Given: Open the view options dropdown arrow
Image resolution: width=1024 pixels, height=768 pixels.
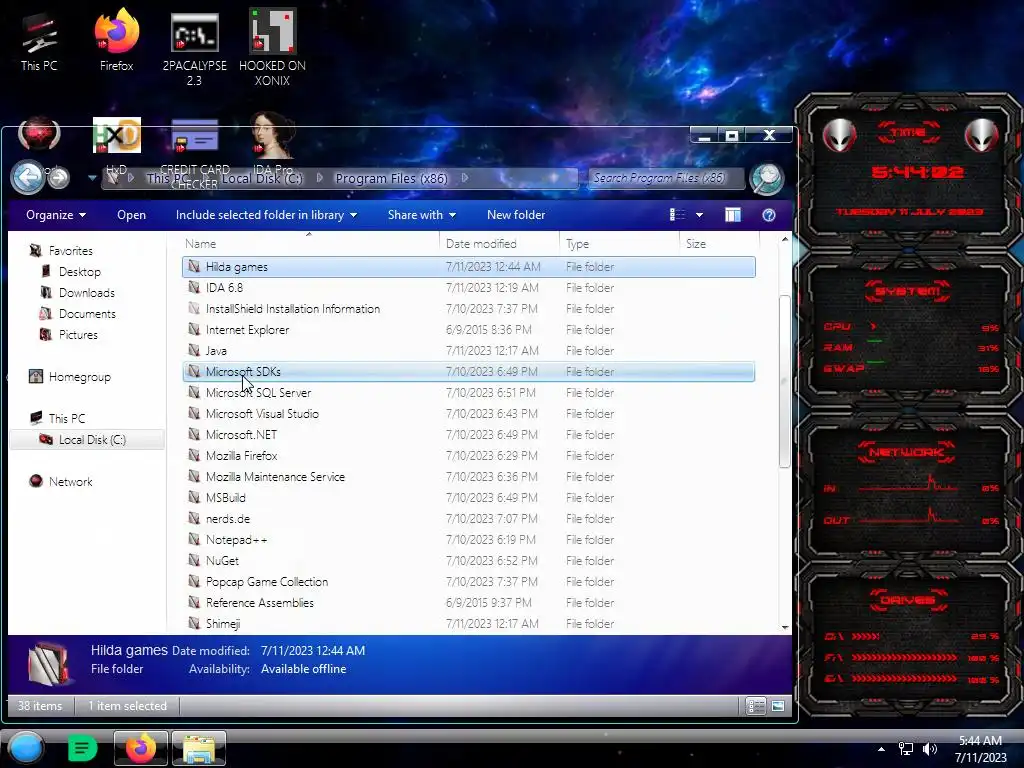Looking at the screenshot, I should (699, 215).
